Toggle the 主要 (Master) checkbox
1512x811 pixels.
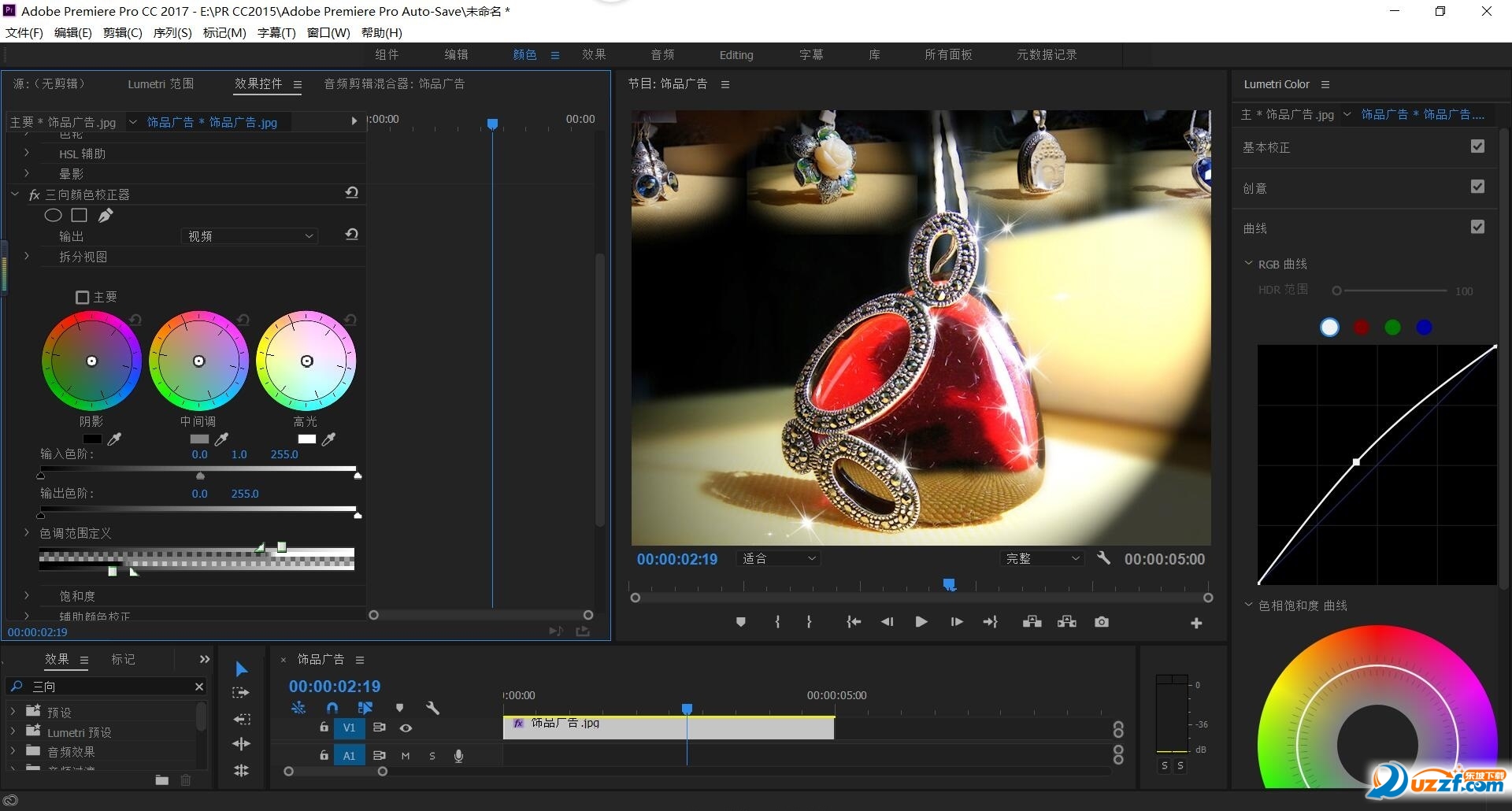click(x=82, y=297)
